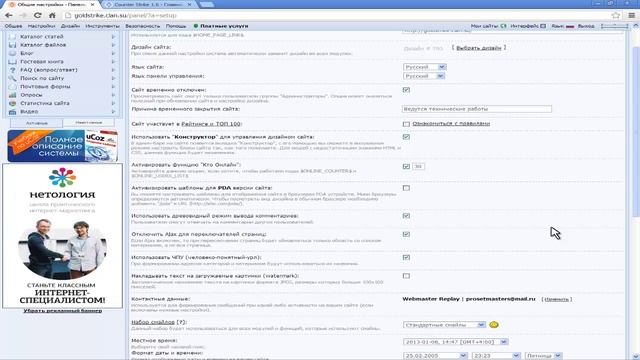Expand the Видео submenu arrow
This screenshot has height=360, width=640.
[113, 111]
